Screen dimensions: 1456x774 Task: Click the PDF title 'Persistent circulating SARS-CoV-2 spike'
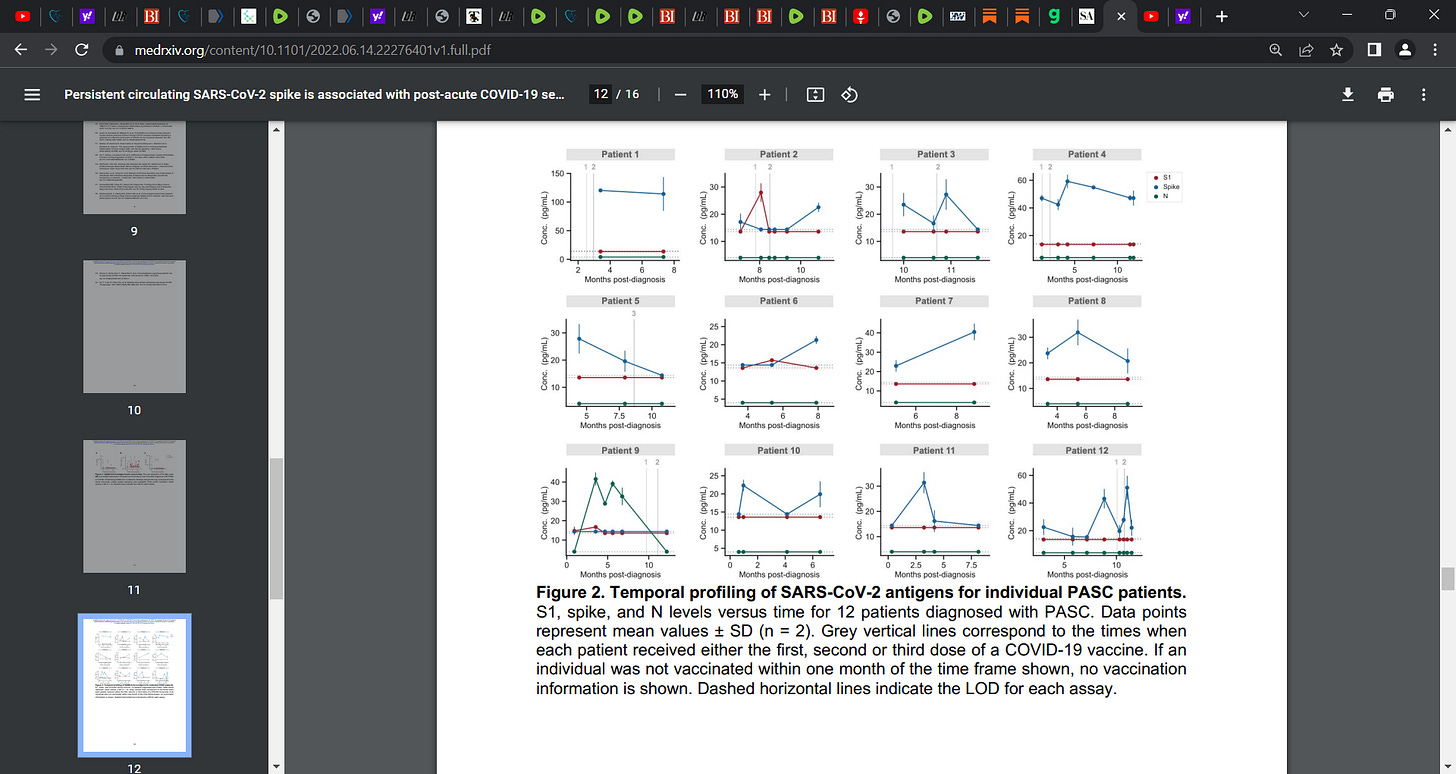[x=314, y=94]
